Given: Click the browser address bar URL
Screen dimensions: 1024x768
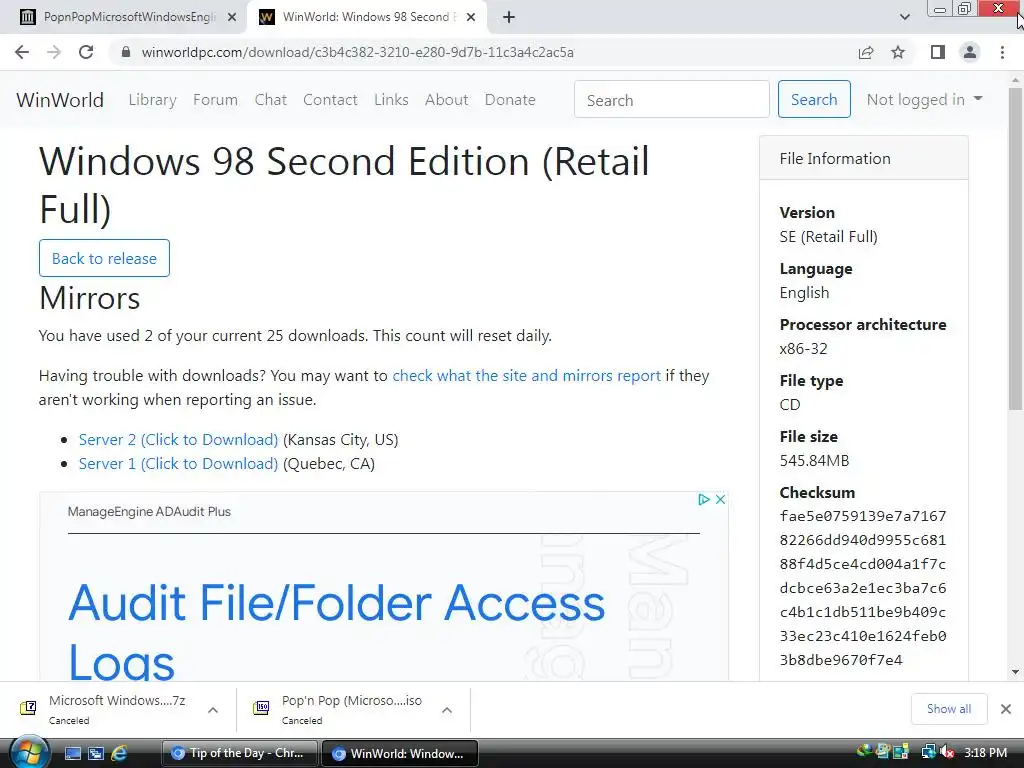Looking at the screenshot, I should point(358,52).
